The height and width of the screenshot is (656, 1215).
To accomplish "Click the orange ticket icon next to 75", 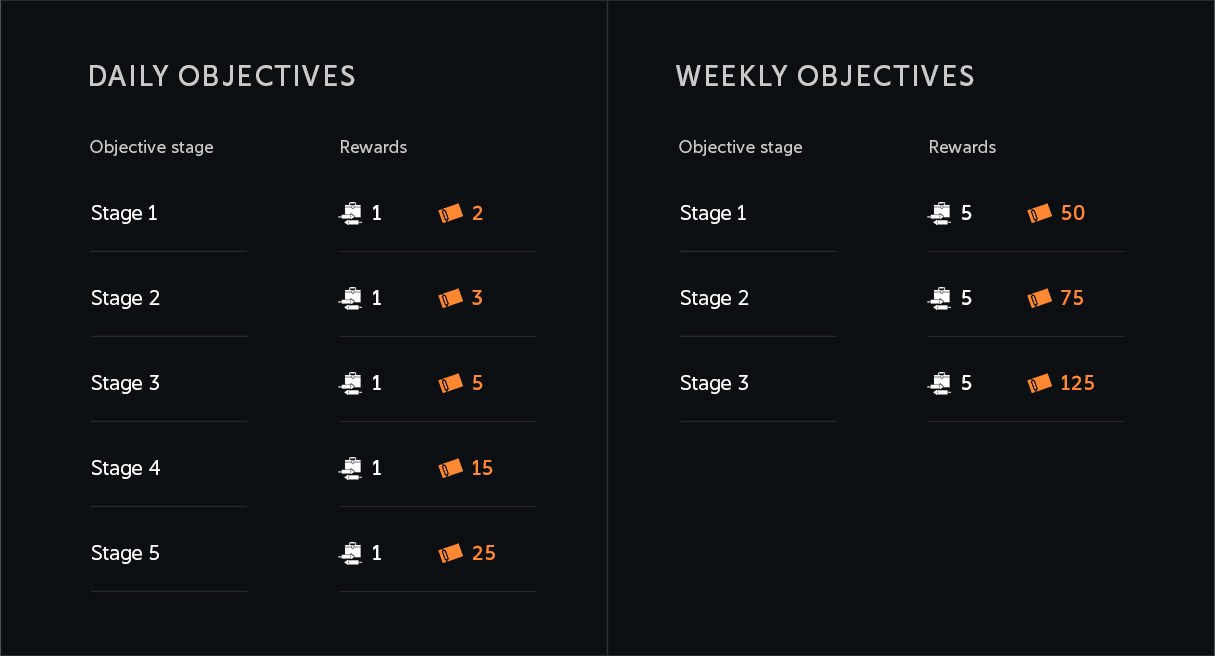I will 1039,298.
